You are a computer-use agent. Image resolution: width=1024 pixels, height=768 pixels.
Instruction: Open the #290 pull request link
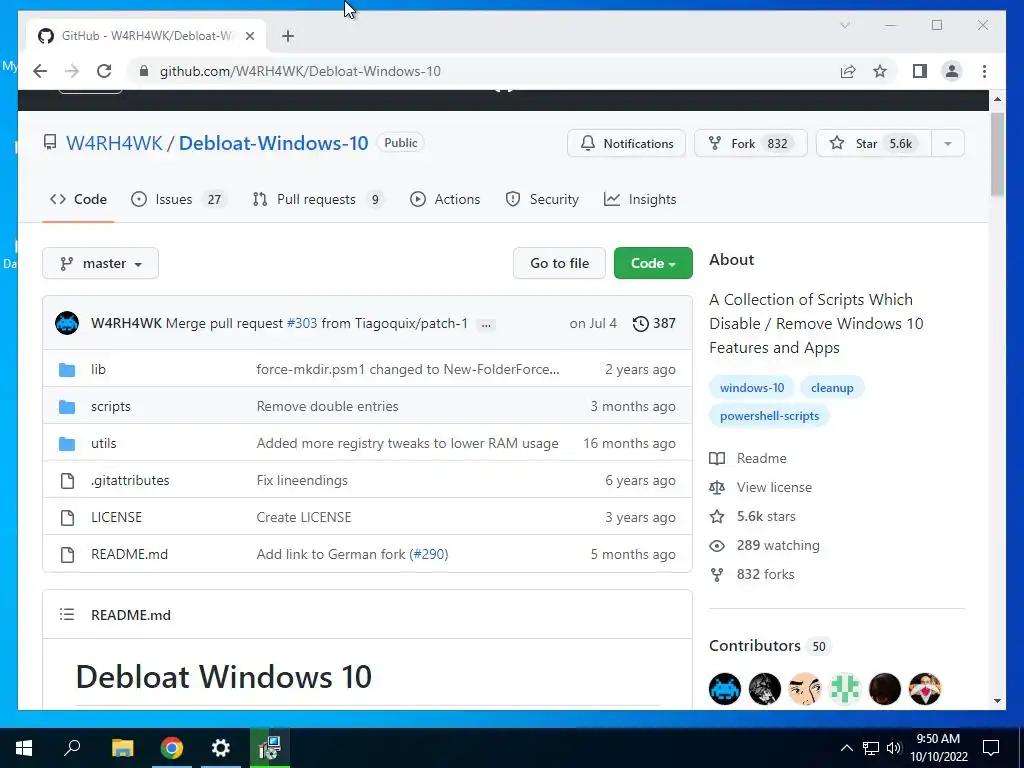tap(429, 554)
